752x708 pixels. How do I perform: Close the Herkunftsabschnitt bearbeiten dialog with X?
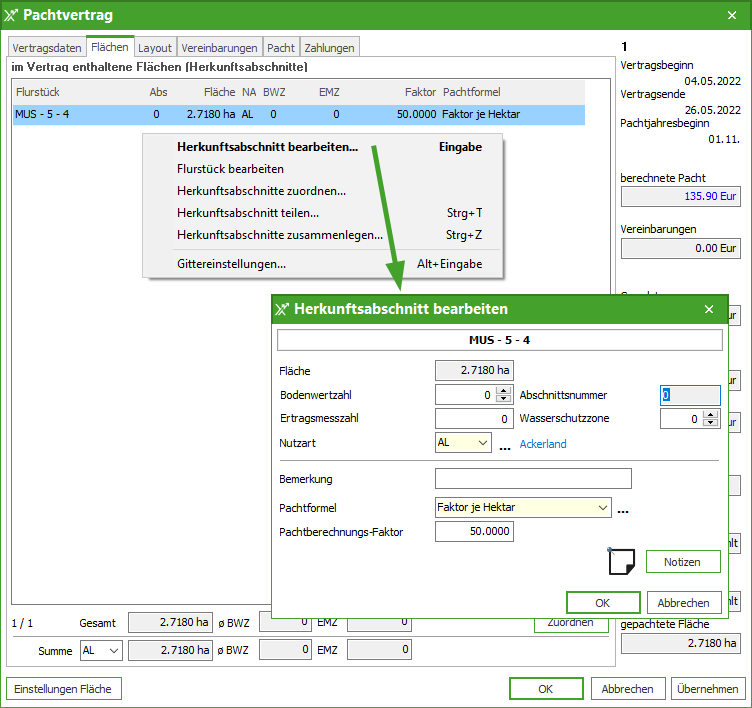709,310
